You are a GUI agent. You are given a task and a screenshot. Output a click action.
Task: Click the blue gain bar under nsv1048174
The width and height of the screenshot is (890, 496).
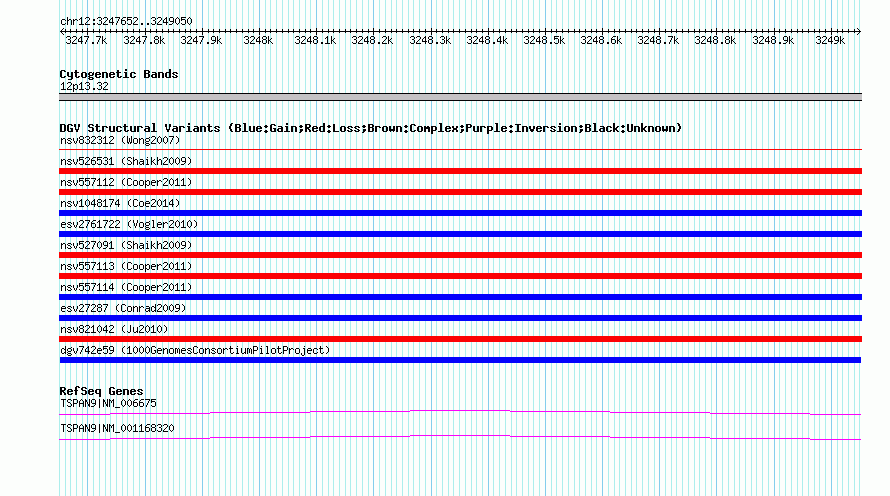460,213
